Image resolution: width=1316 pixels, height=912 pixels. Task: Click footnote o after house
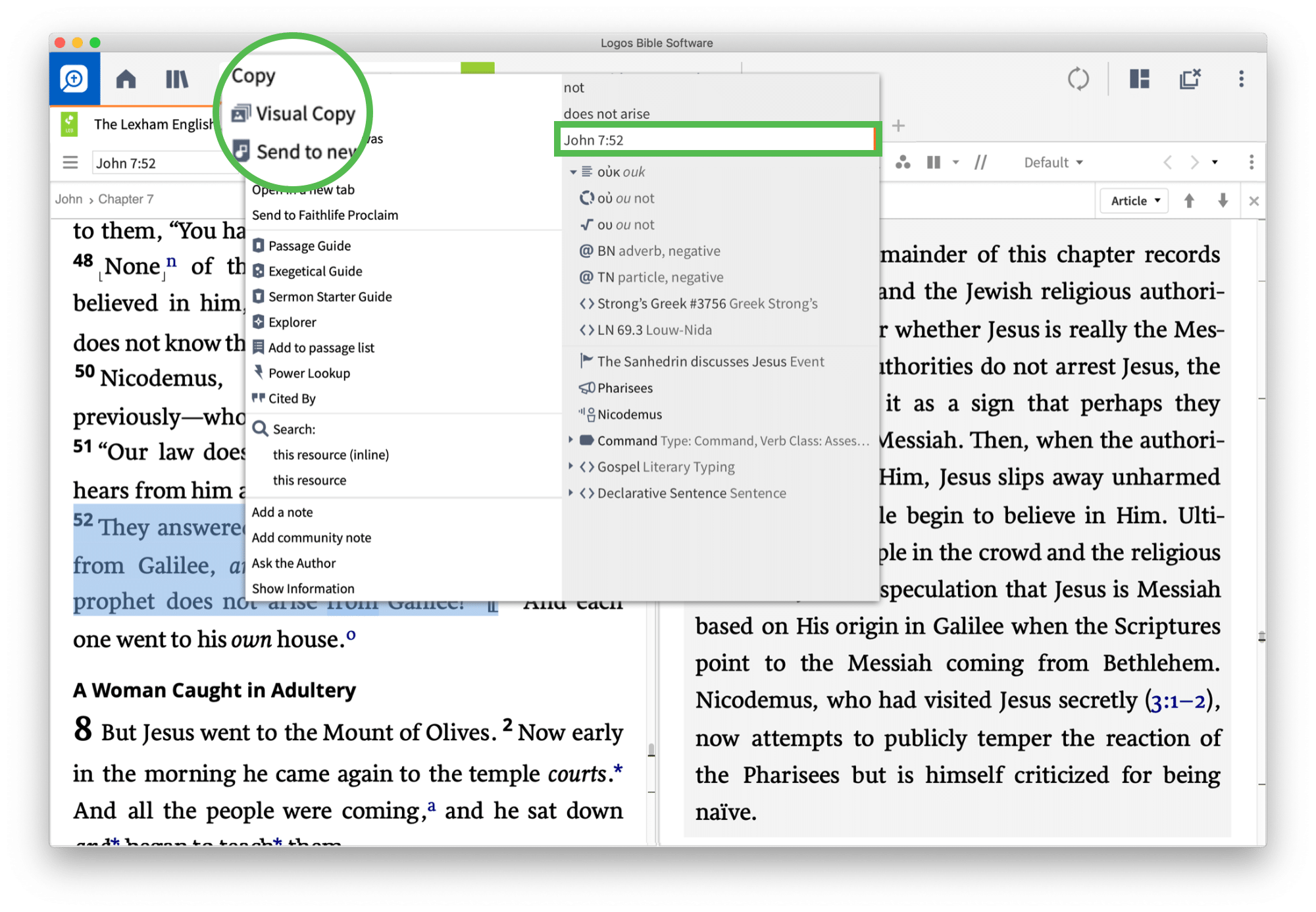[351, 635]
